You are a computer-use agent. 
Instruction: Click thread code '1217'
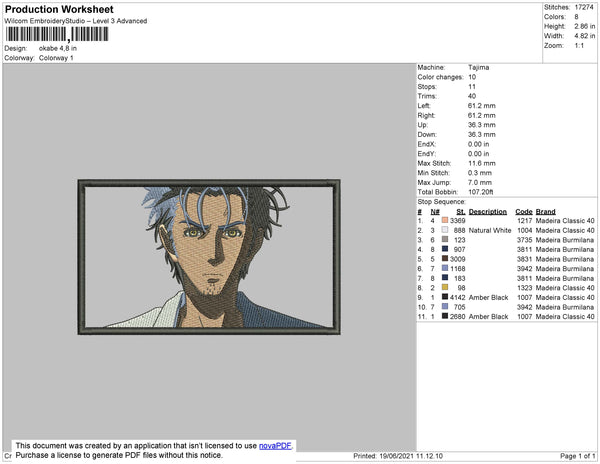pyautogui.click(x=525, y=221)
